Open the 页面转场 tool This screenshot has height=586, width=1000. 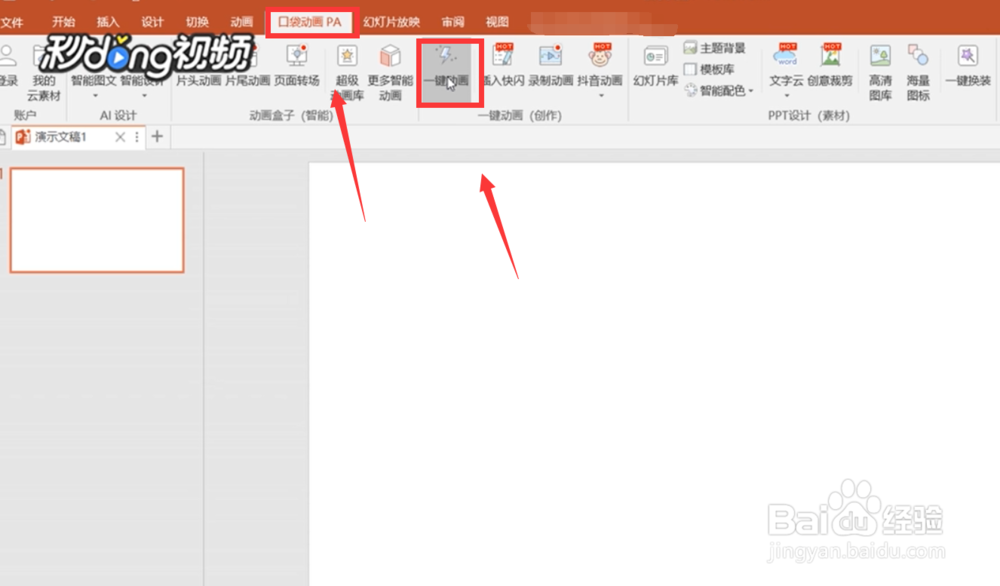[x=297, y=66]
